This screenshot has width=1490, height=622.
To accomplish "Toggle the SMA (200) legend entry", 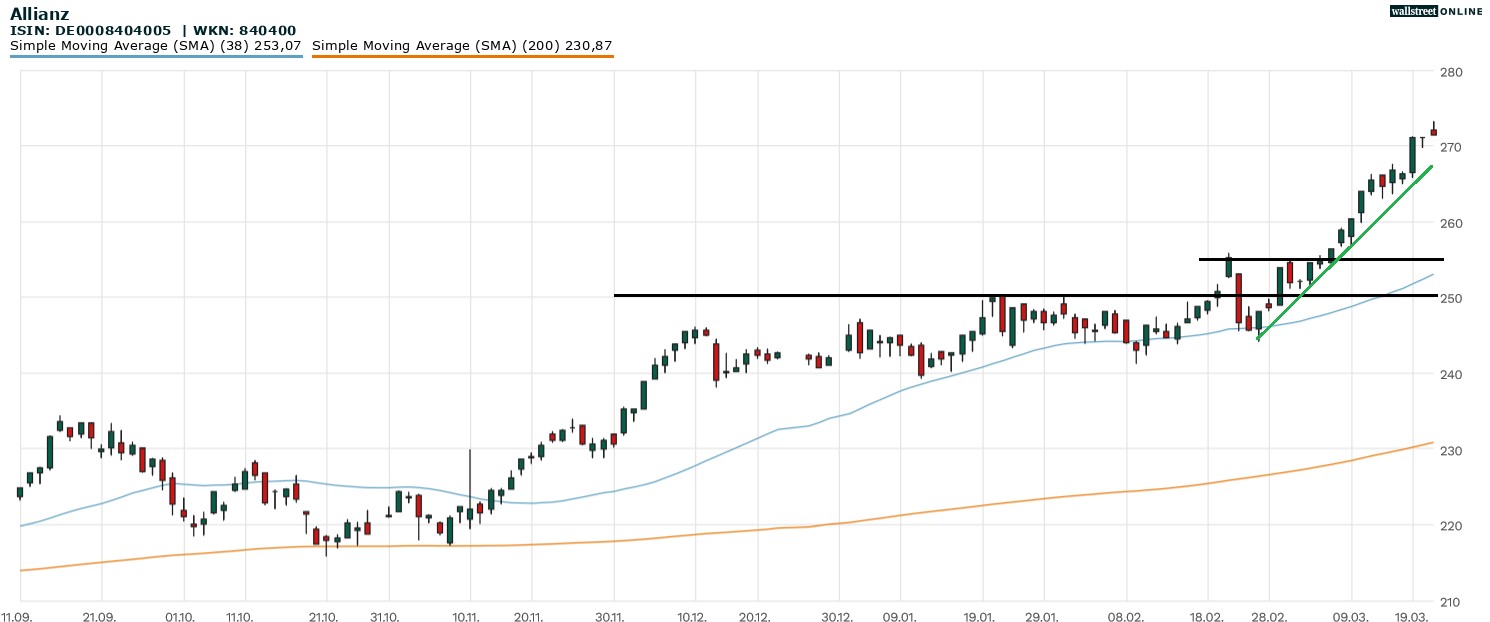I will [x=462, y=46].
